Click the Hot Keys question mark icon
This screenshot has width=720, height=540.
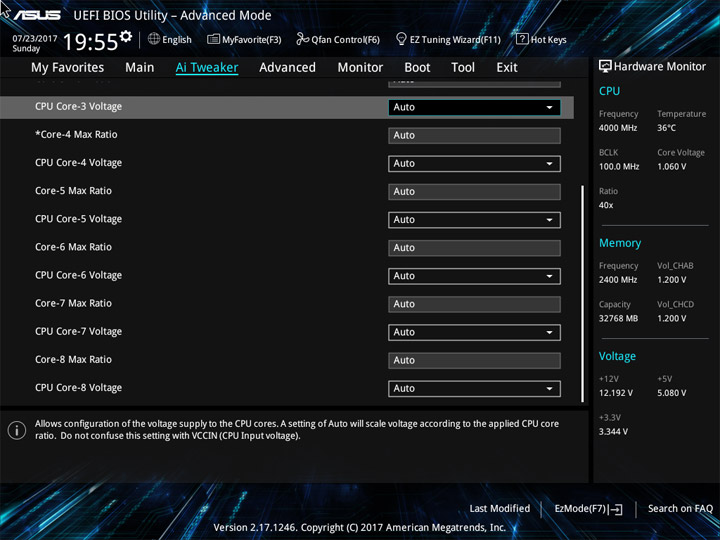click(522, 39)
